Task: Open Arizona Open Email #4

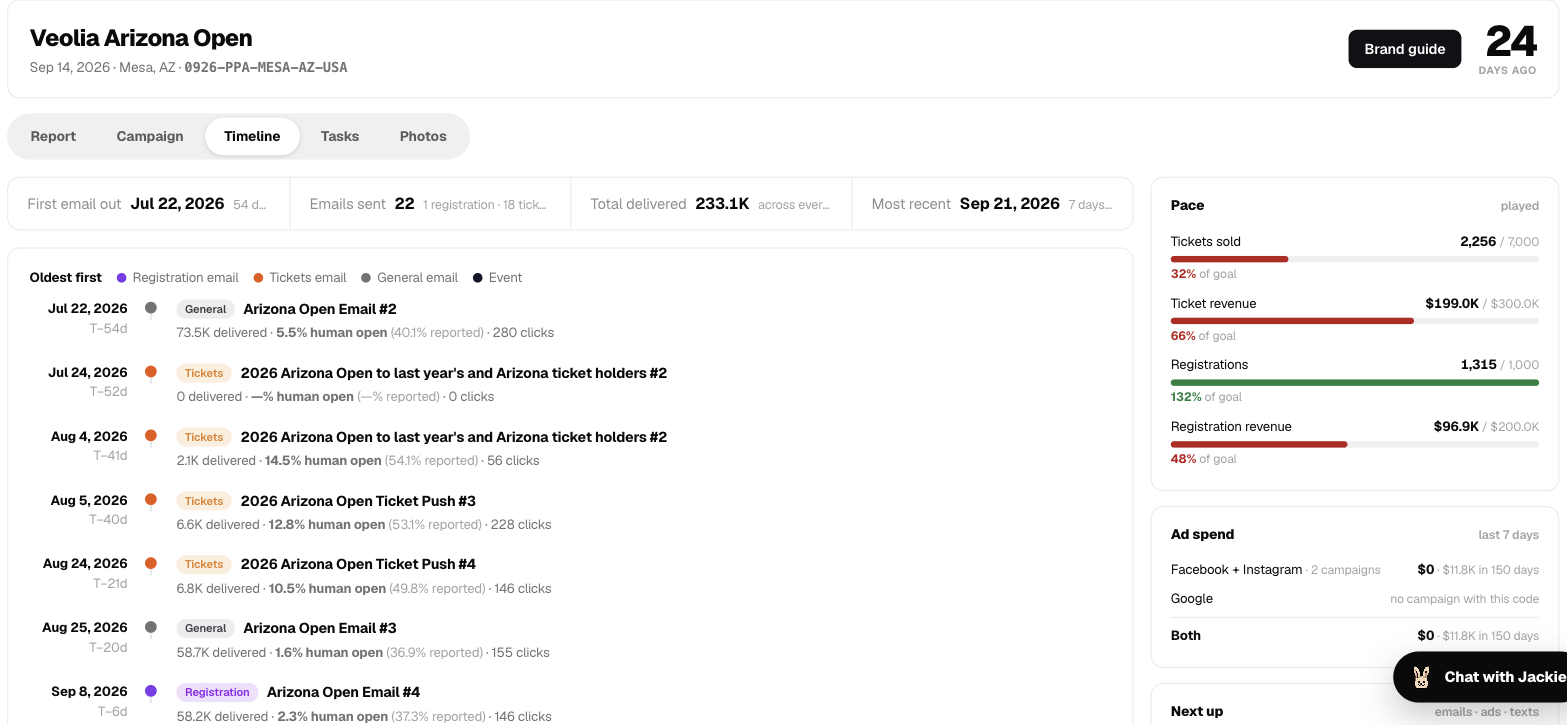Action: (x=343, y=692)
